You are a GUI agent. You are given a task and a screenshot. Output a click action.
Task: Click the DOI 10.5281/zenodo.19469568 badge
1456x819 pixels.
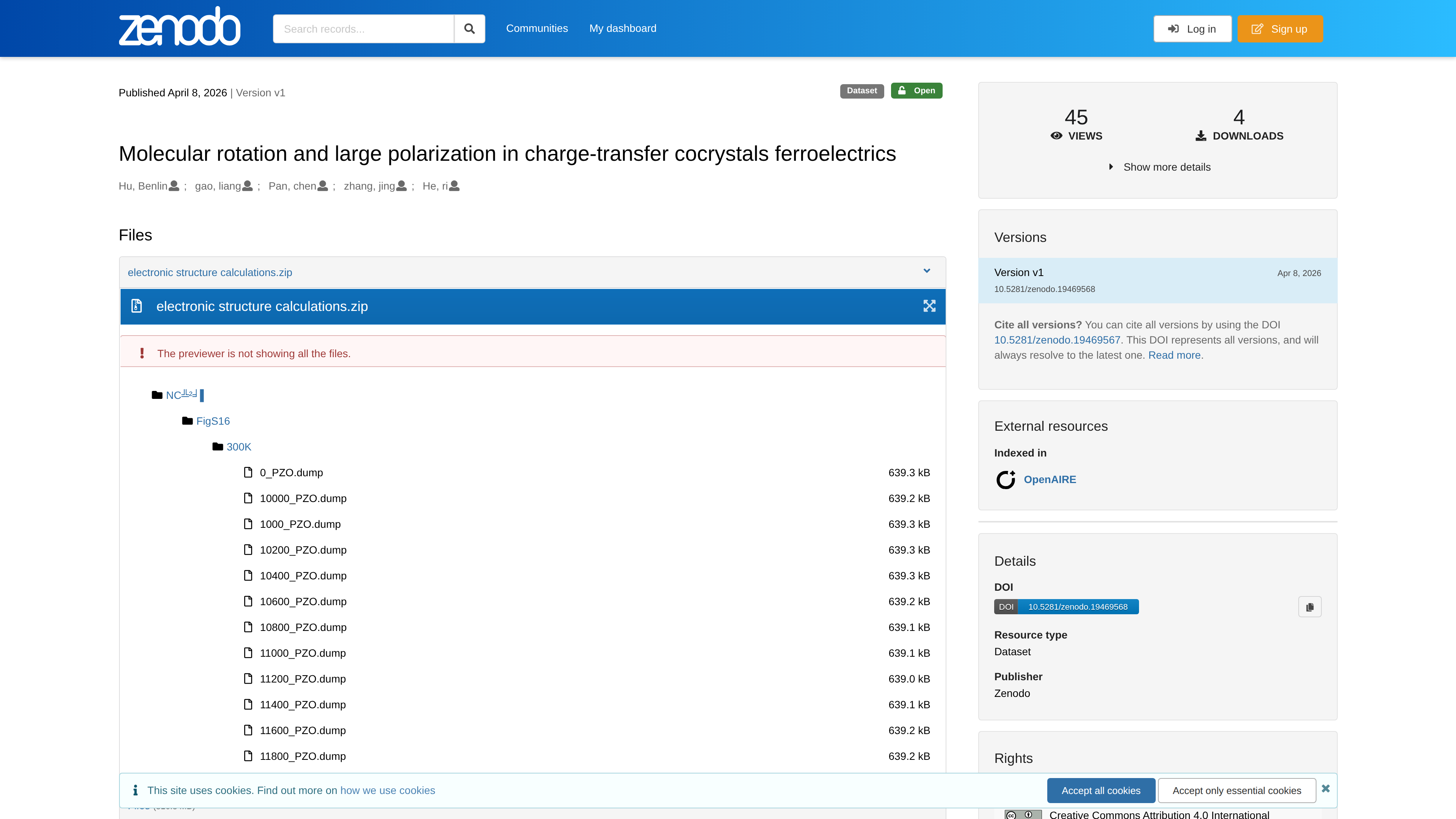[x=1066, y=607]
